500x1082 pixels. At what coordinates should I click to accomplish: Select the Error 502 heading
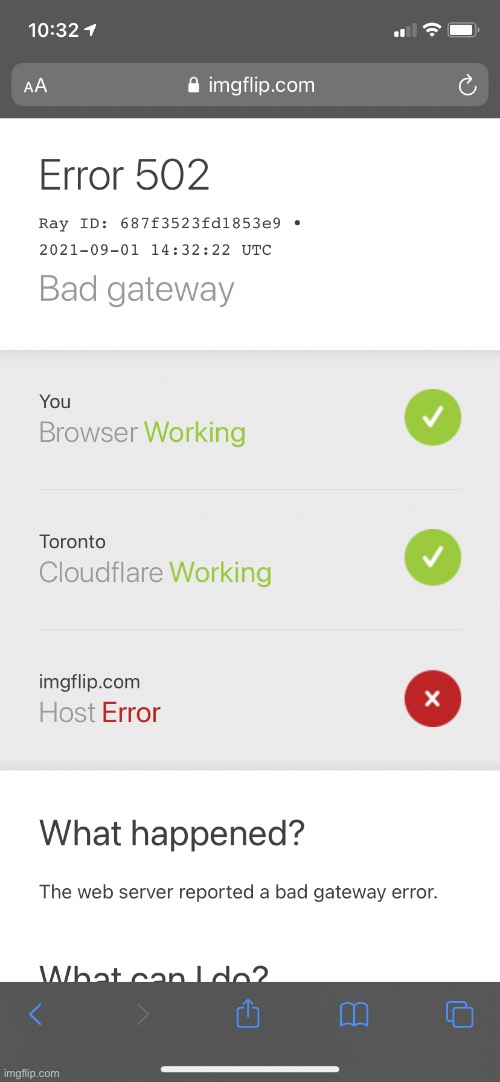(124, 175)
